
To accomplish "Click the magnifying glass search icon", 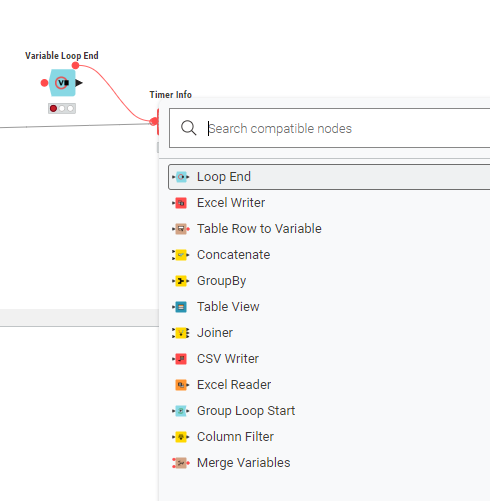I will point(189,128).
